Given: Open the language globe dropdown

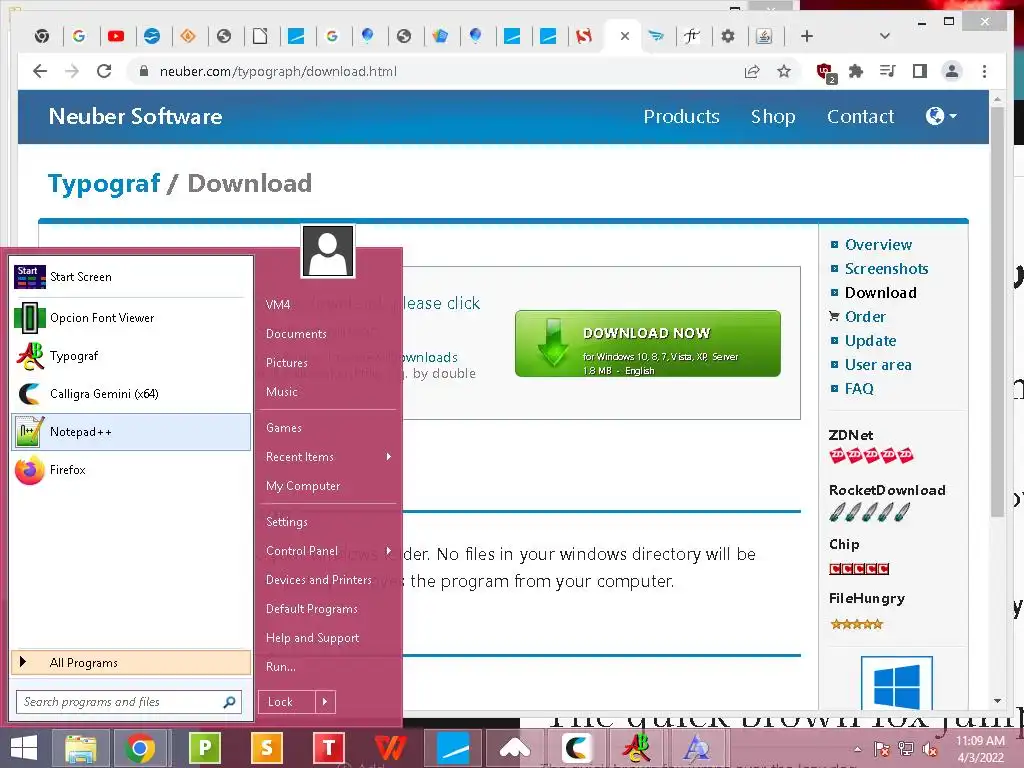Looking at the screenshot, I should pos(941,116).
